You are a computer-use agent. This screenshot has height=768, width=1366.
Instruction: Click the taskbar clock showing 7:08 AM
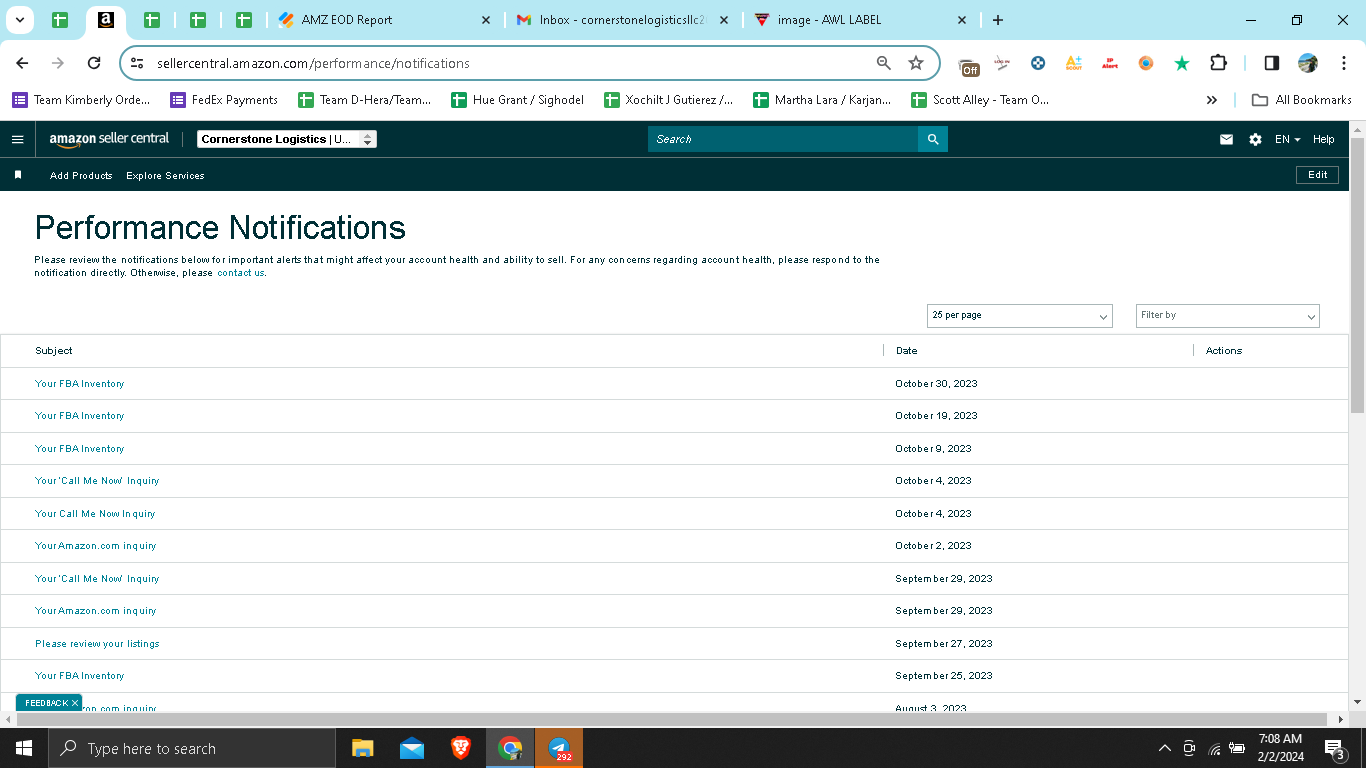point(1280,748)
